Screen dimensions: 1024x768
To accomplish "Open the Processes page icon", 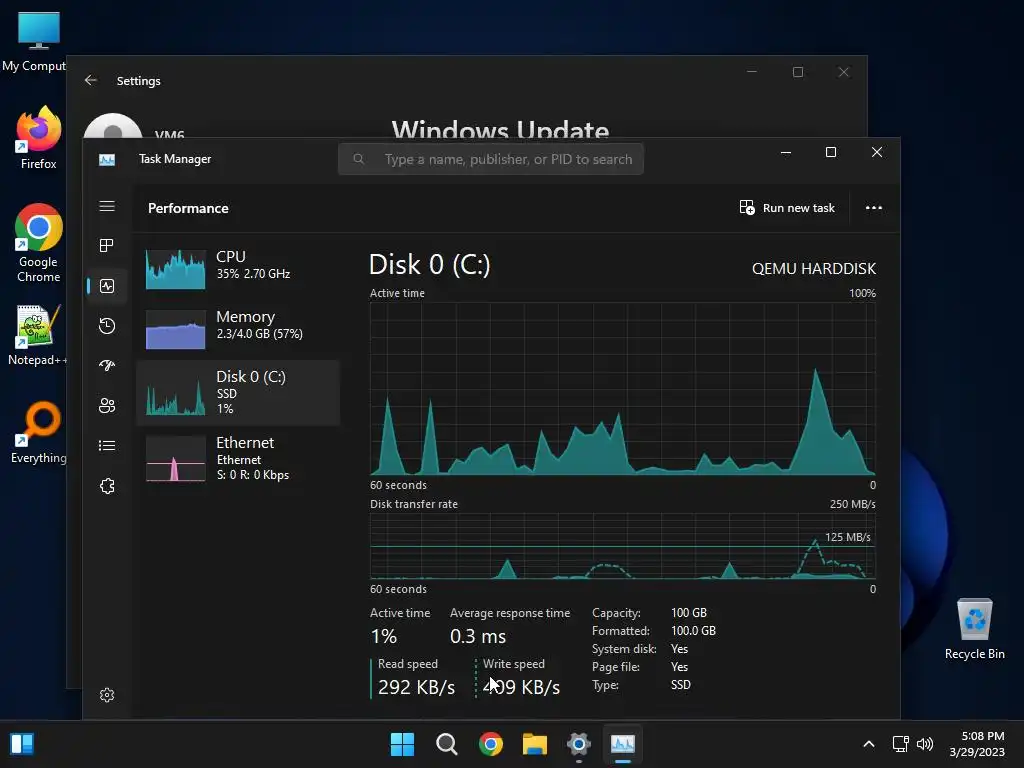I will (x=107, y=246).
